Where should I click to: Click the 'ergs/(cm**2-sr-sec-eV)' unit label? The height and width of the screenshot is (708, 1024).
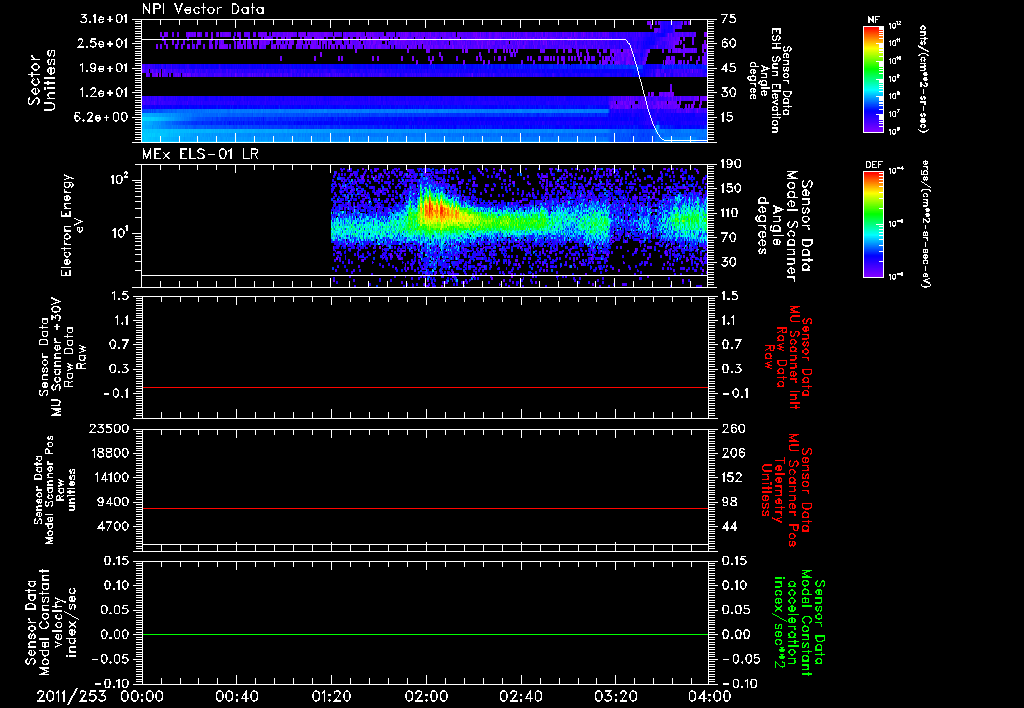click(x=925, y=224)
